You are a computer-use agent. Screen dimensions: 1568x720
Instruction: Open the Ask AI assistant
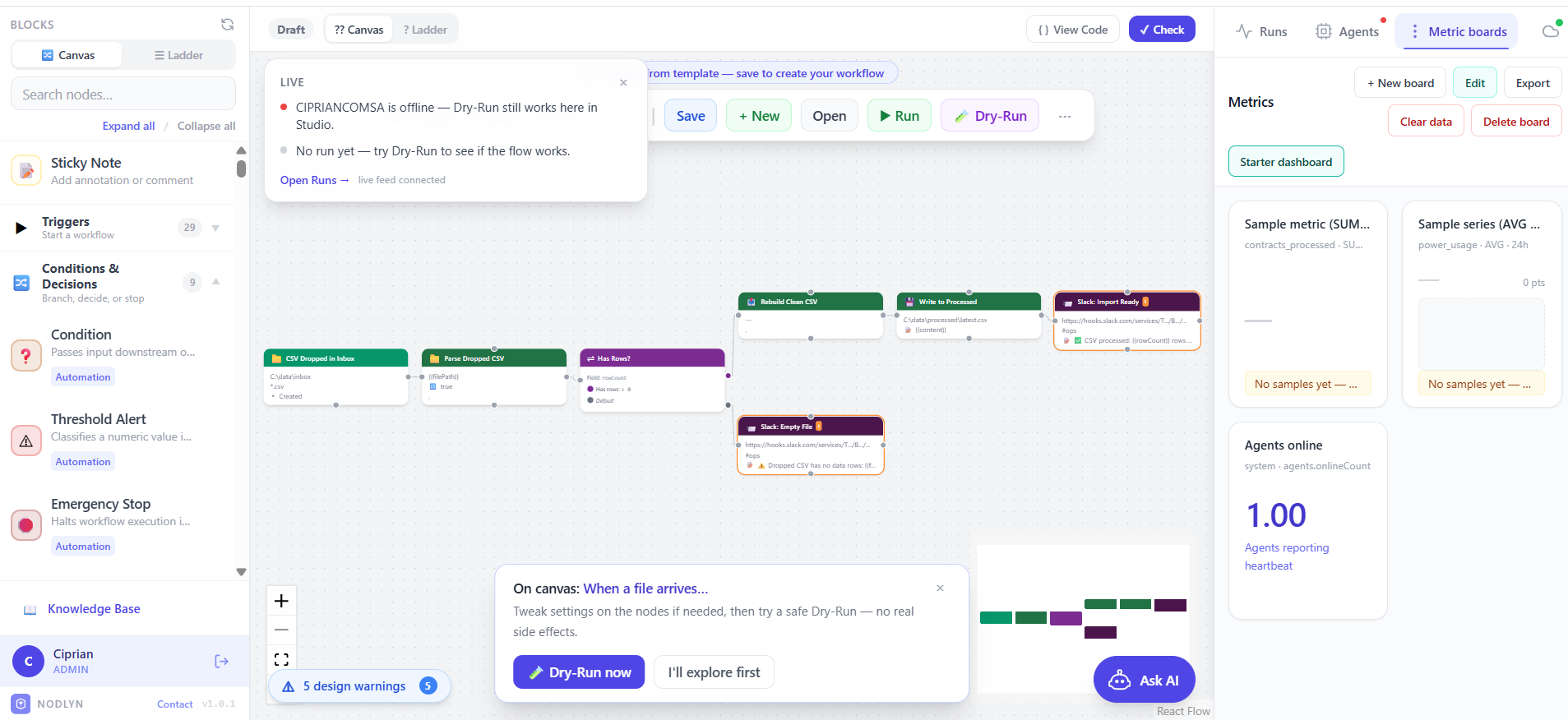coord(1144,680)
